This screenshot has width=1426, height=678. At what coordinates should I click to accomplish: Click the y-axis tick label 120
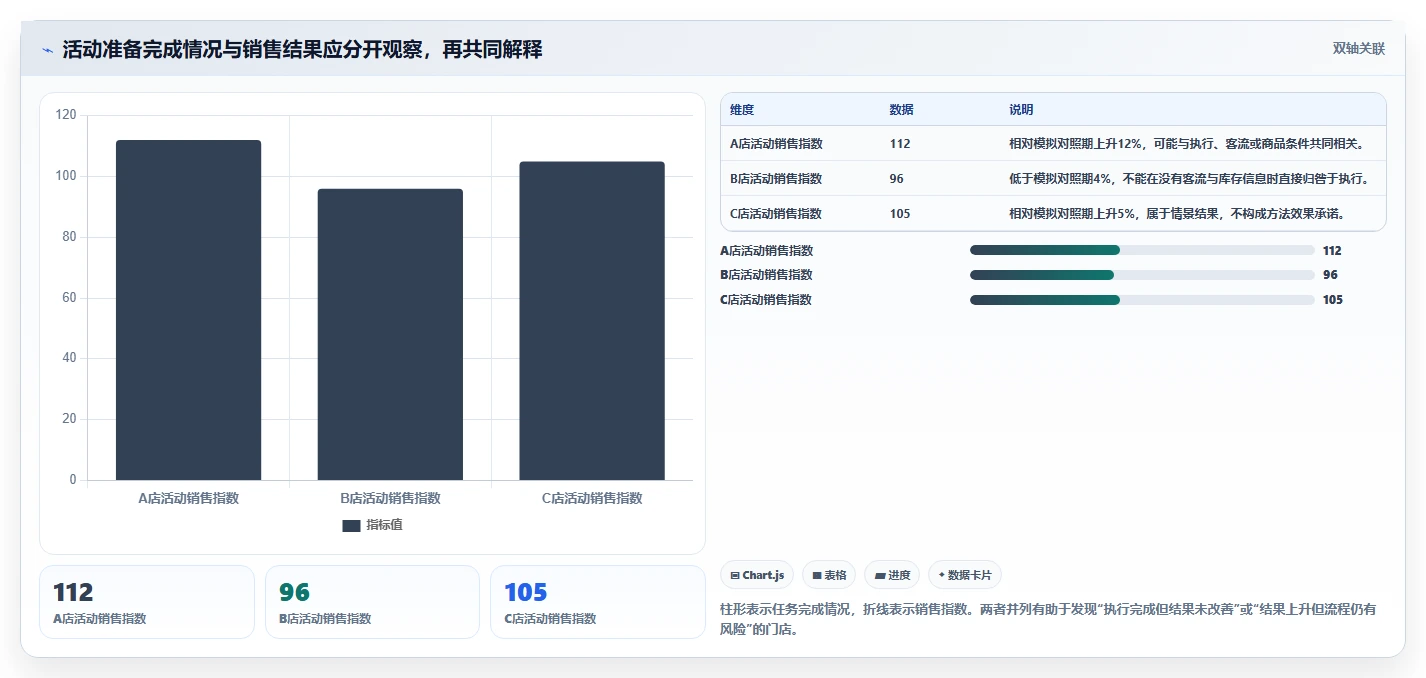click(66, 115)
